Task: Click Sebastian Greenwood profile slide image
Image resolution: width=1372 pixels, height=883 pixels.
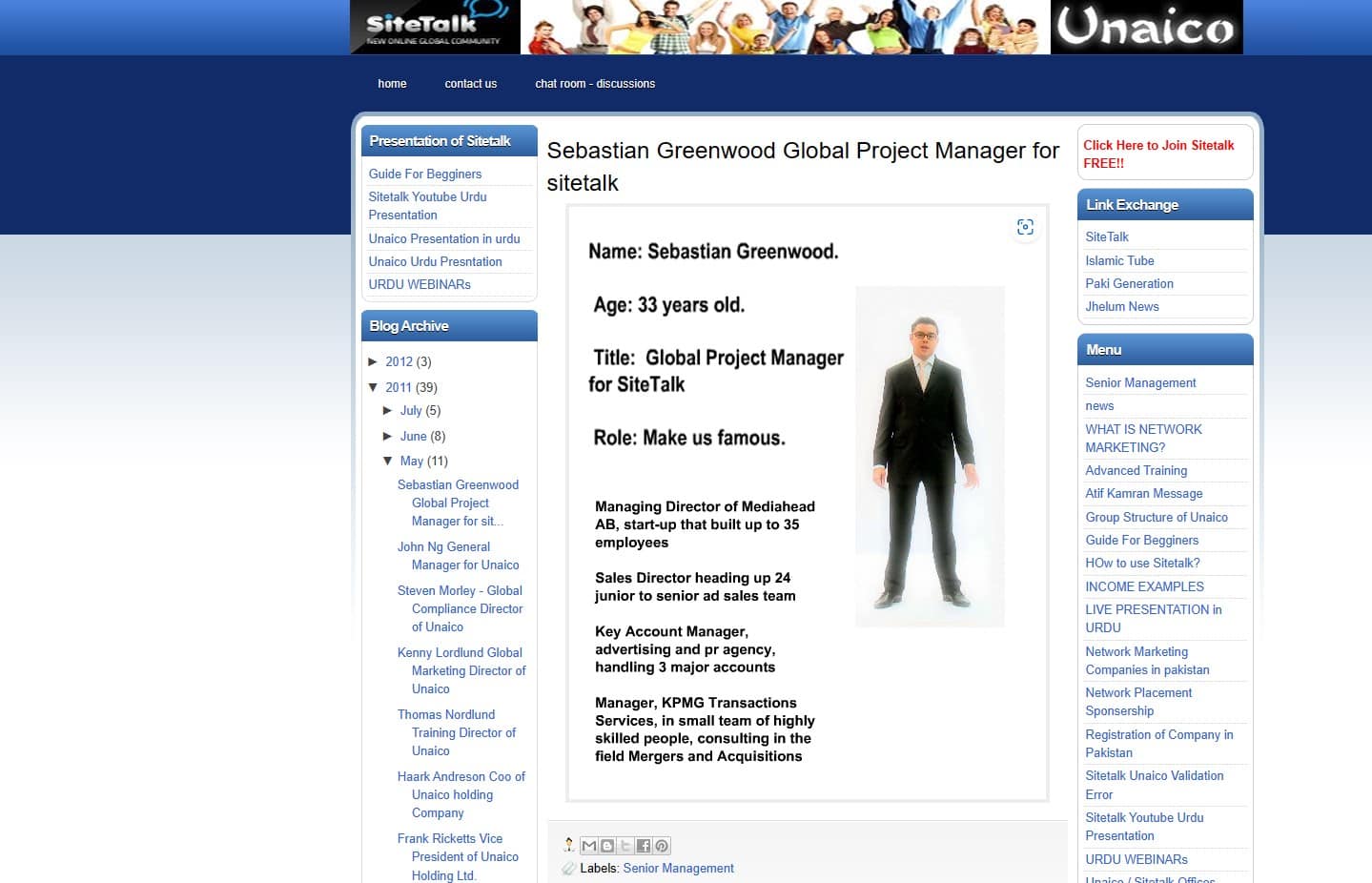Action: 807,503
